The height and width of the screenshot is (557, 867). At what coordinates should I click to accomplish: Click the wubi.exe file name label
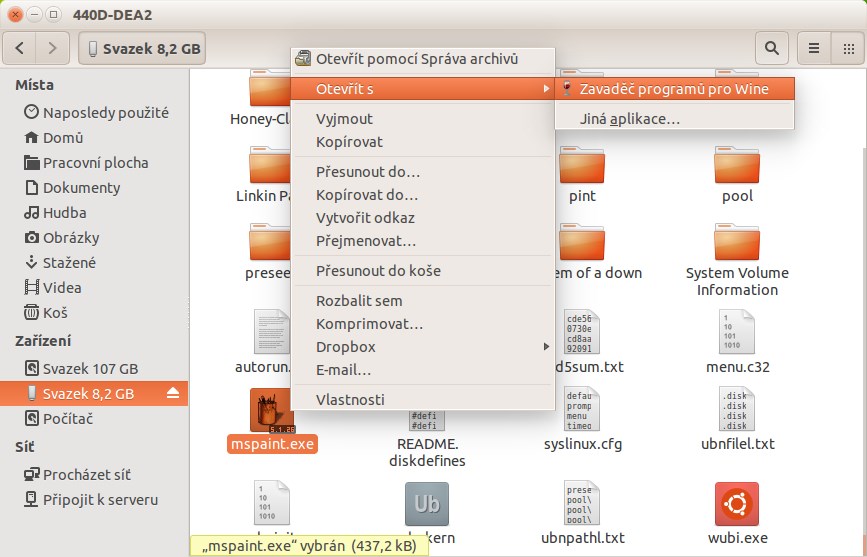[x=737, y=538]
